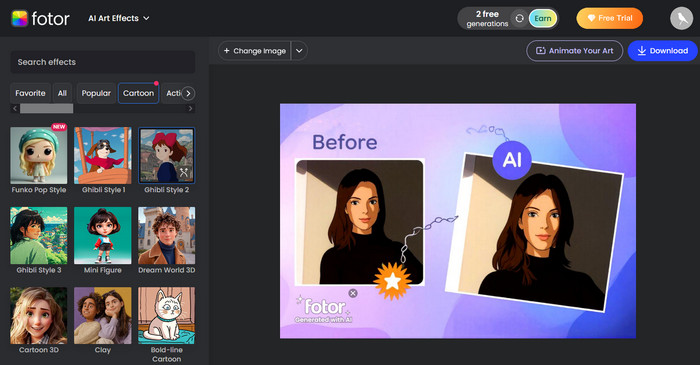Download the generated image
The height and width of the screenshot is (365, 700).
point(662,51)
